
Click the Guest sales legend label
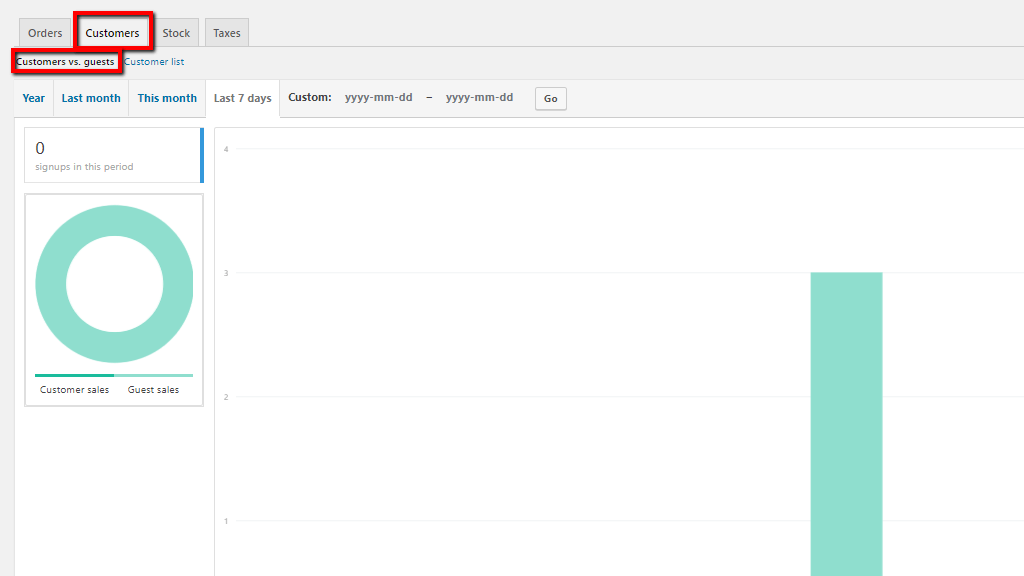pyautogui.click(x=153, y=390)
